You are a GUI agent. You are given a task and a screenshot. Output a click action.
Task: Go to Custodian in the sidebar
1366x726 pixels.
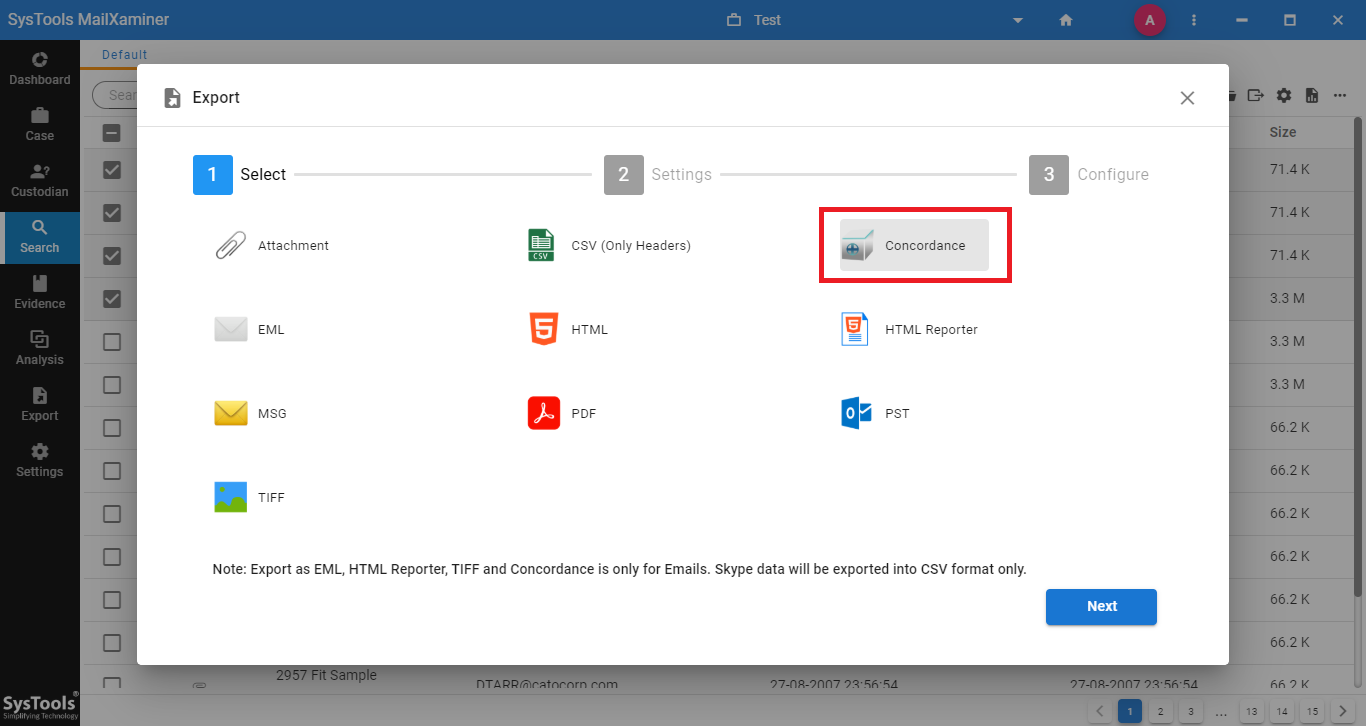[40, 180]
